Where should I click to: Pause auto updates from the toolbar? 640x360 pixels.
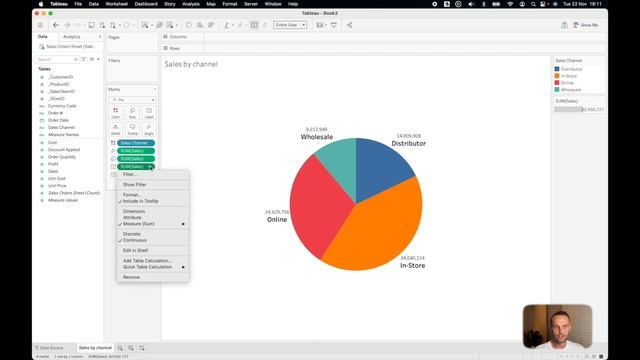113,25
